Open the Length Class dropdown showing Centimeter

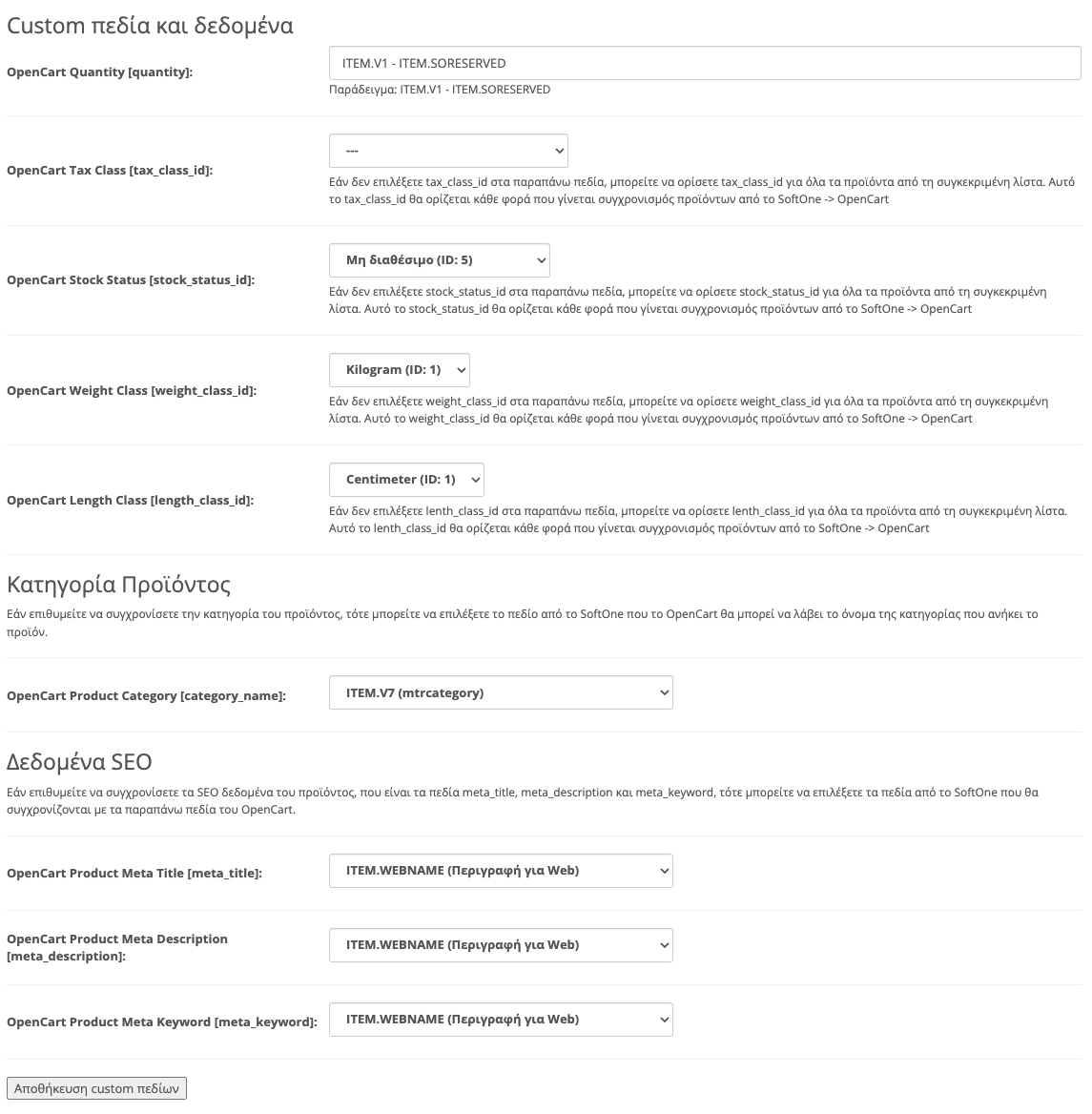(406, 480)
